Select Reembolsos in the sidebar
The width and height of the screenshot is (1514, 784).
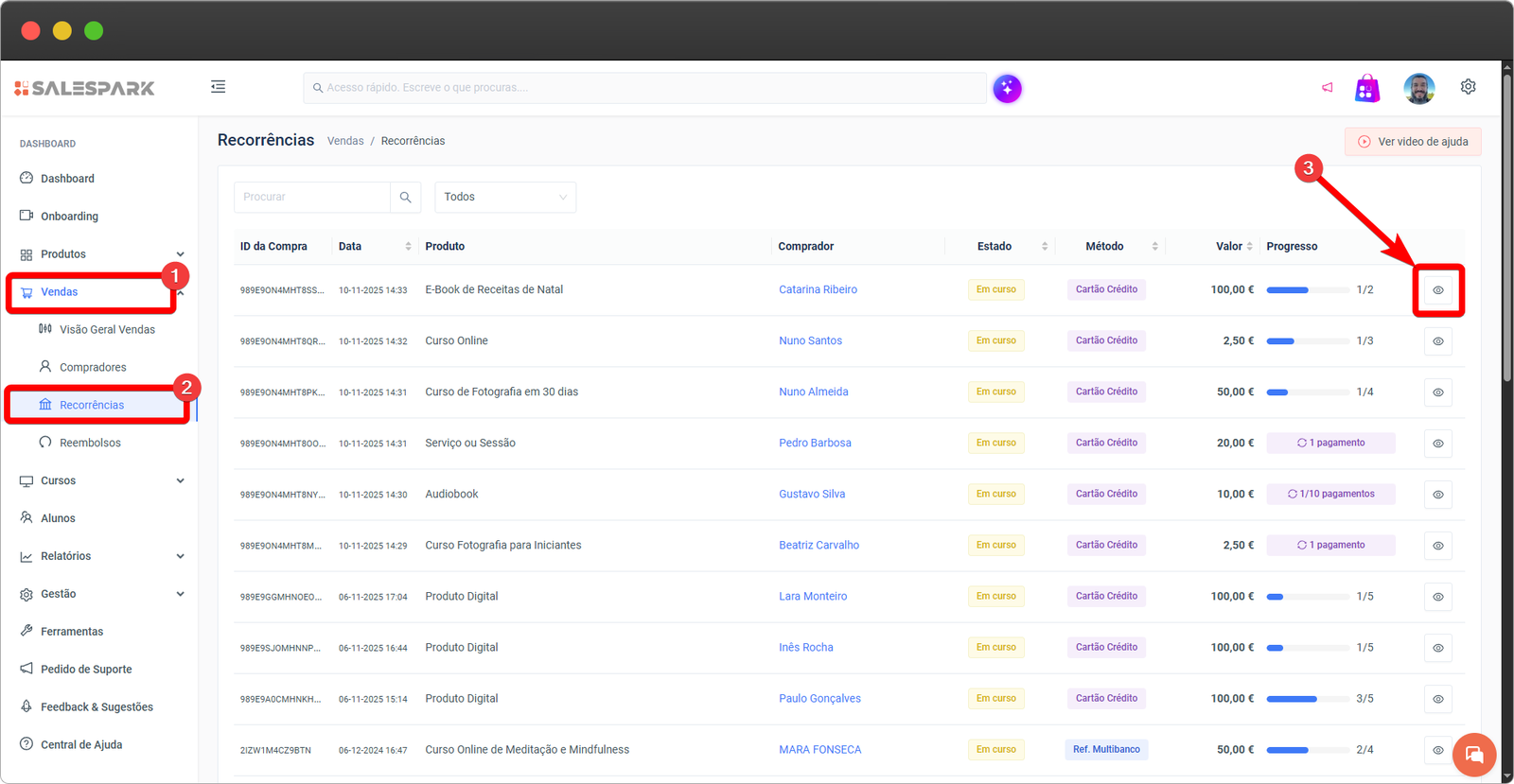90,443
